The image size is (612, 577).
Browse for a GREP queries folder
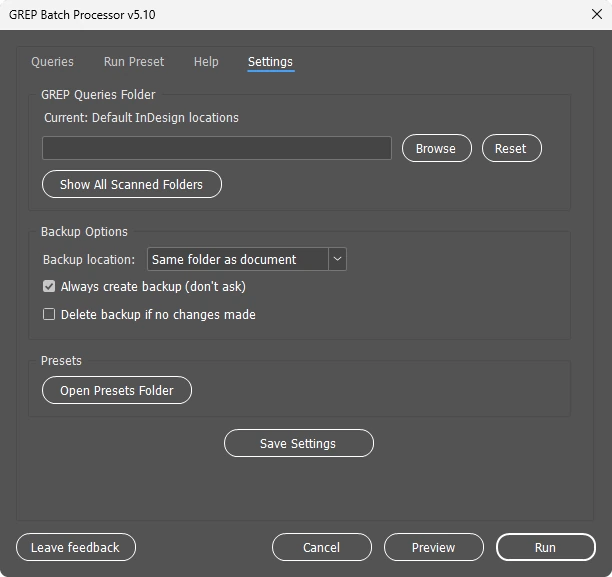pos(436,148)
